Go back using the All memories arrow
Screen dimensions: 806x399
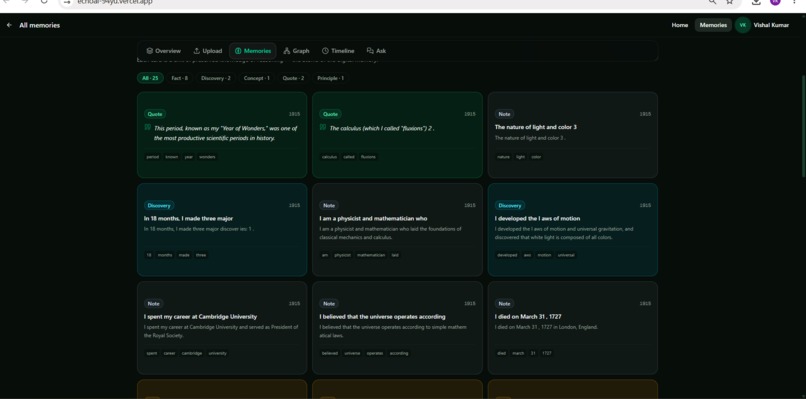[x=9, y=25]
